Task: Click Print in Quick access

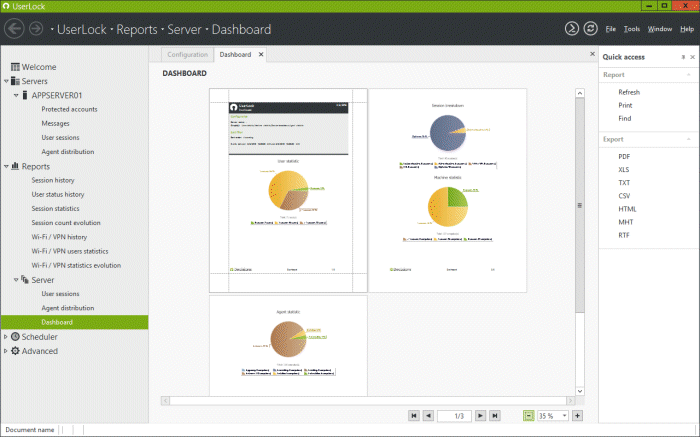Action: (625, 105)
